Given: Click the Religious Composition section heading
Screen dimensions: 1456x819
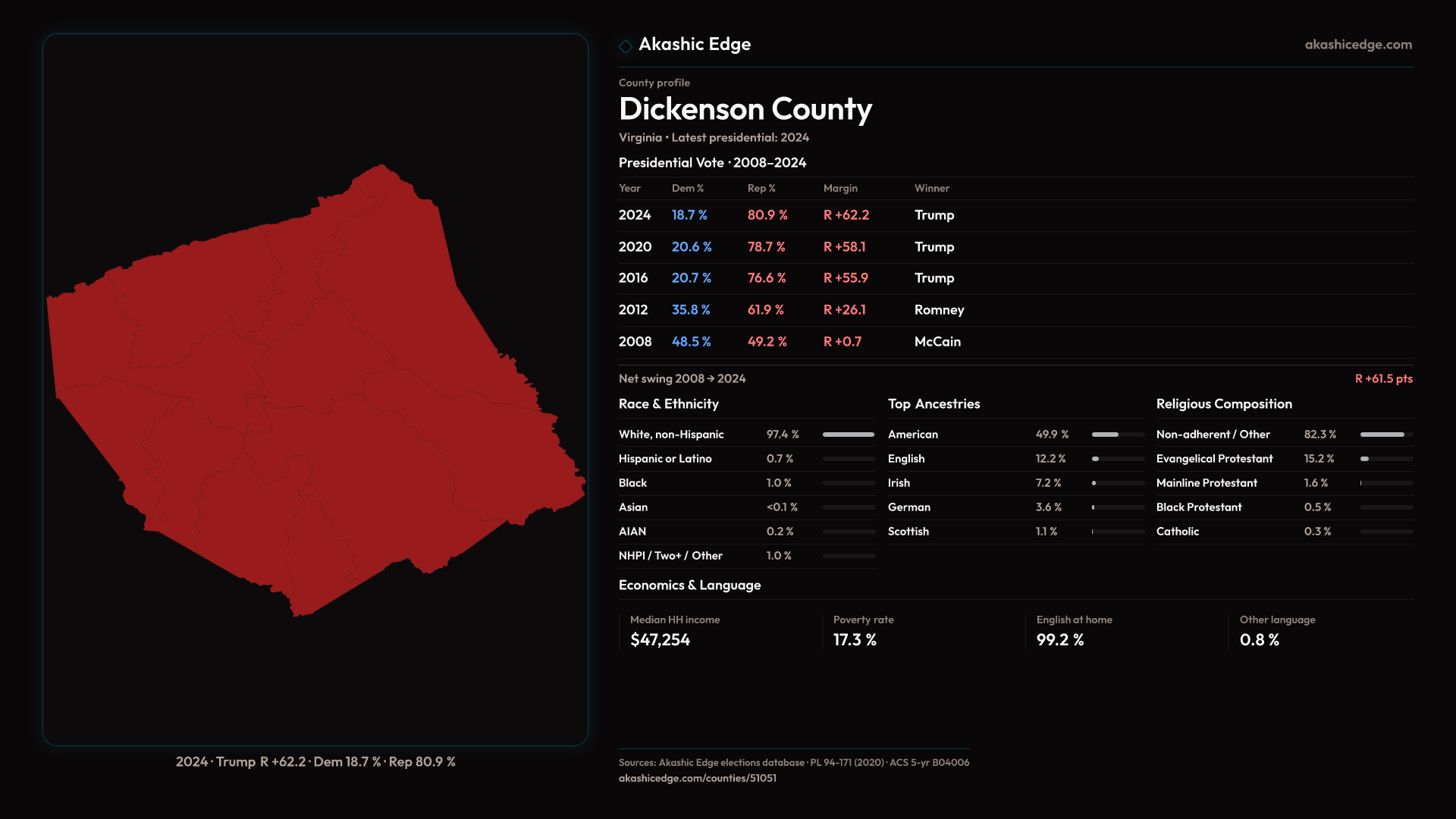Looking at the screenshot, I should click(x=1223, y=404).
